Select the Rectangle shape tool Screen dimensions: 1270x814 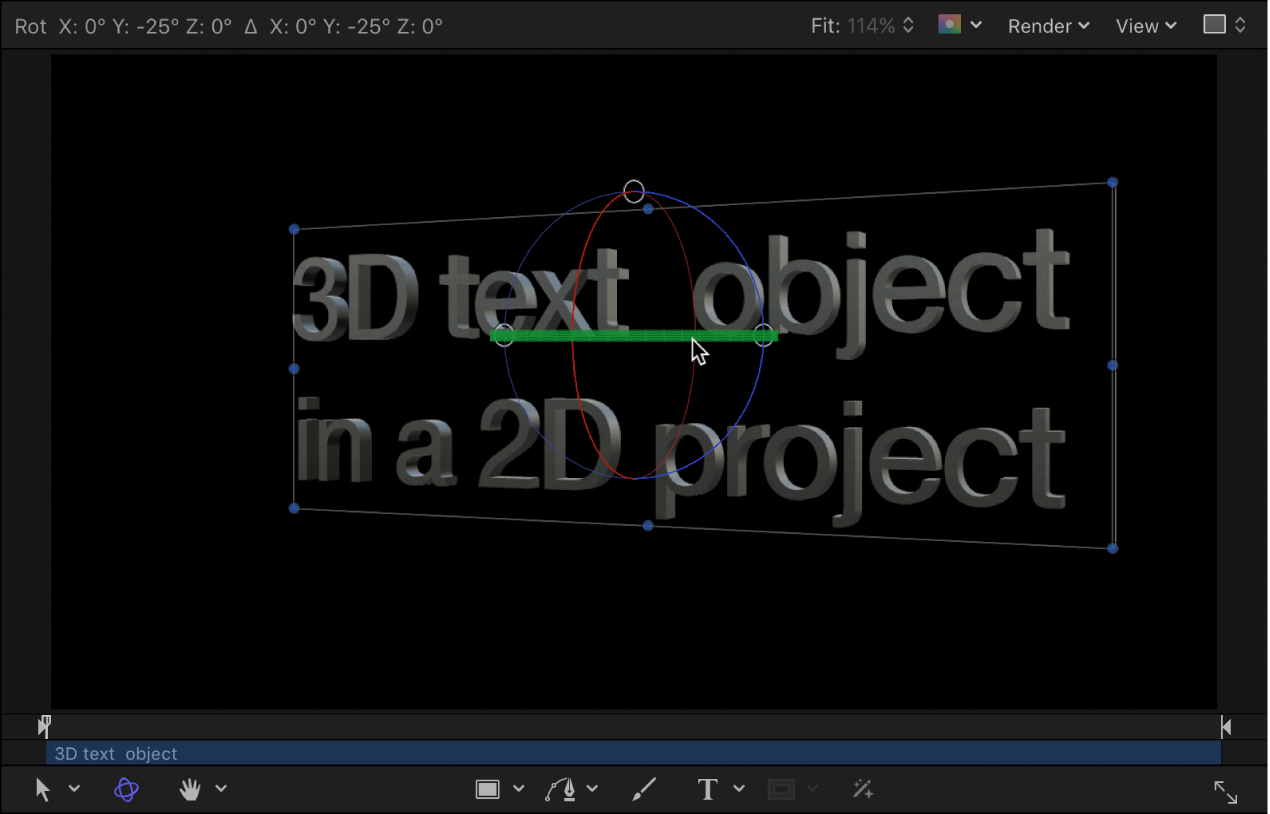pos(489,788)
